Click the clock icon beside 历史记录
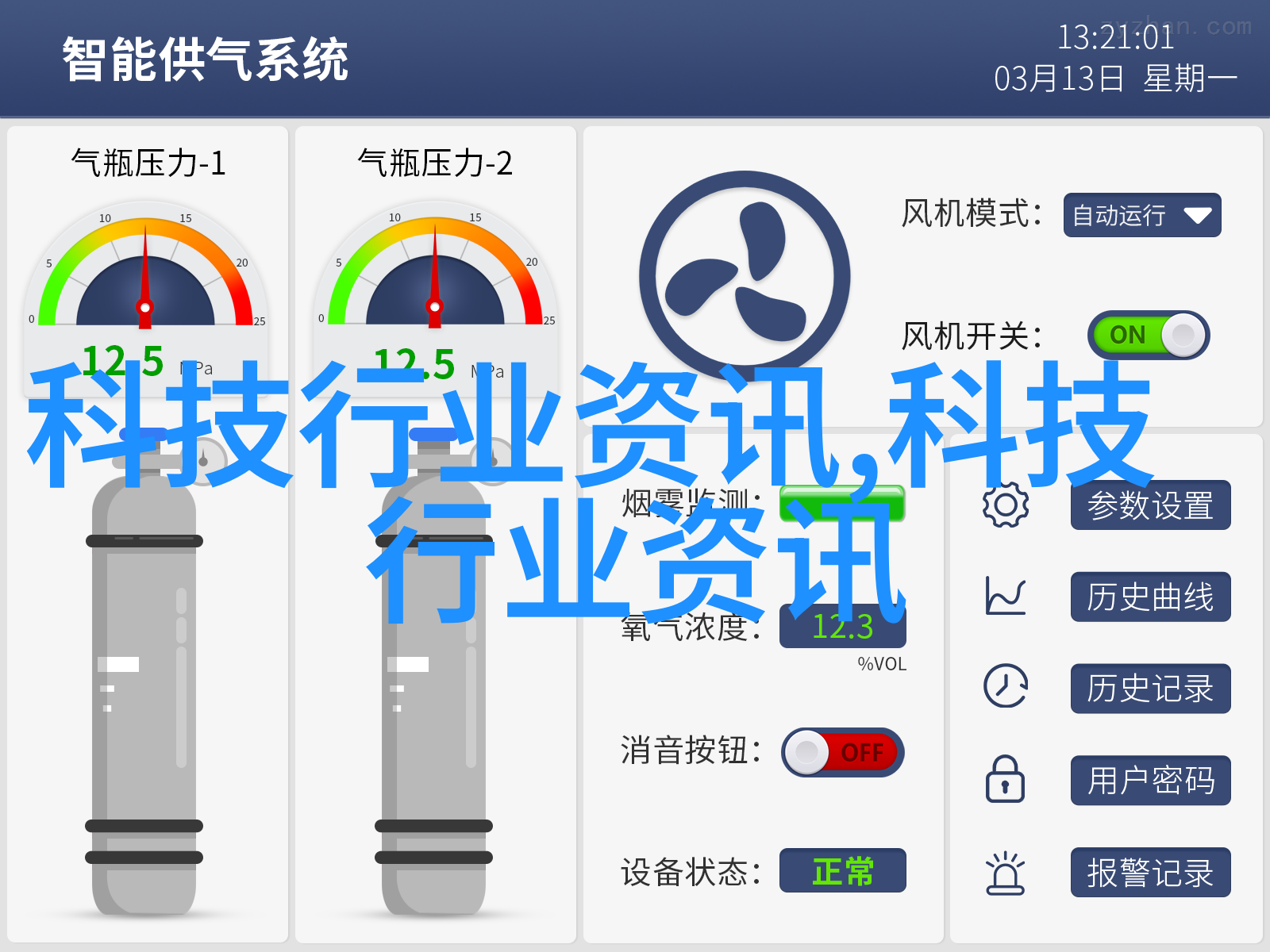1270x952 pixels. click(1006, 686)
